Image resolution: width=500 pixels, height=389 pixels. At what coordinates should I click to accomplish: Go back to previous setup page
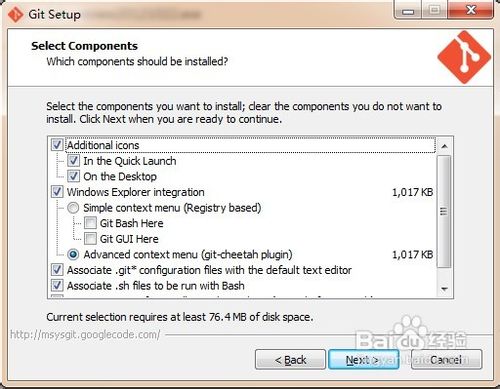point(290,359)
